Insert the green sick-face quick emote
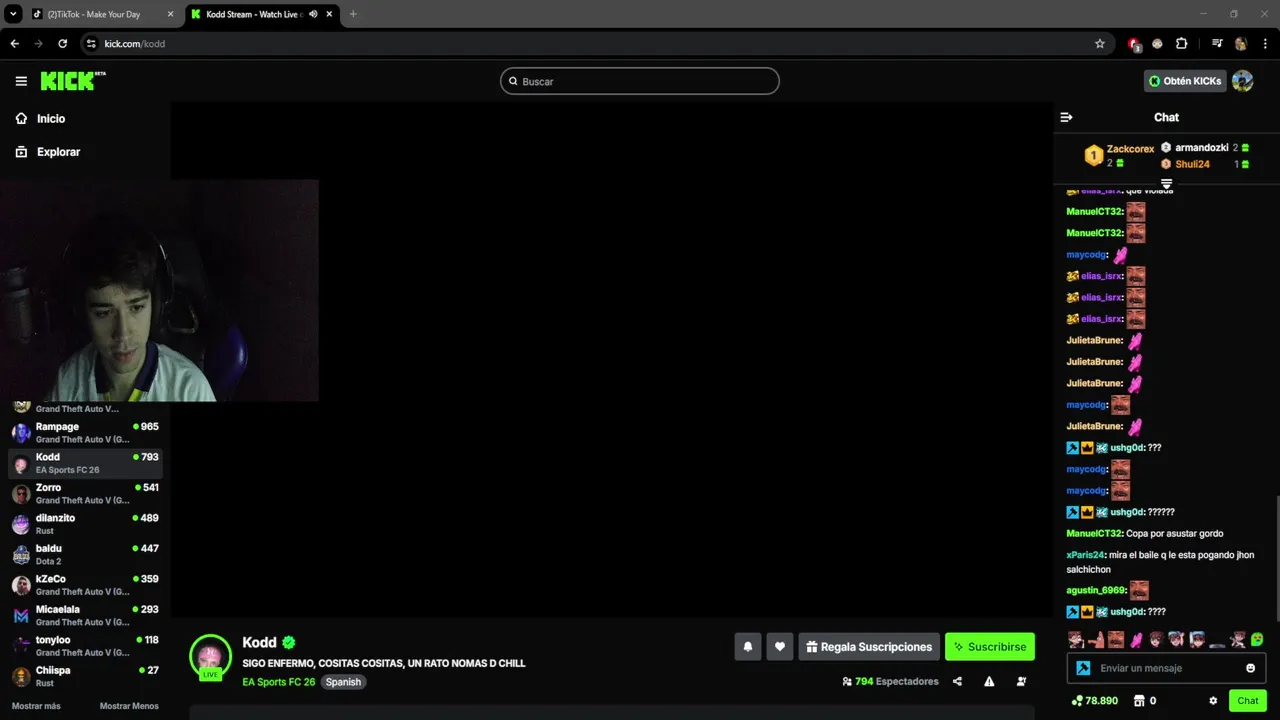This screenshot has width=1280, height=720. (x=1257, y=639)
